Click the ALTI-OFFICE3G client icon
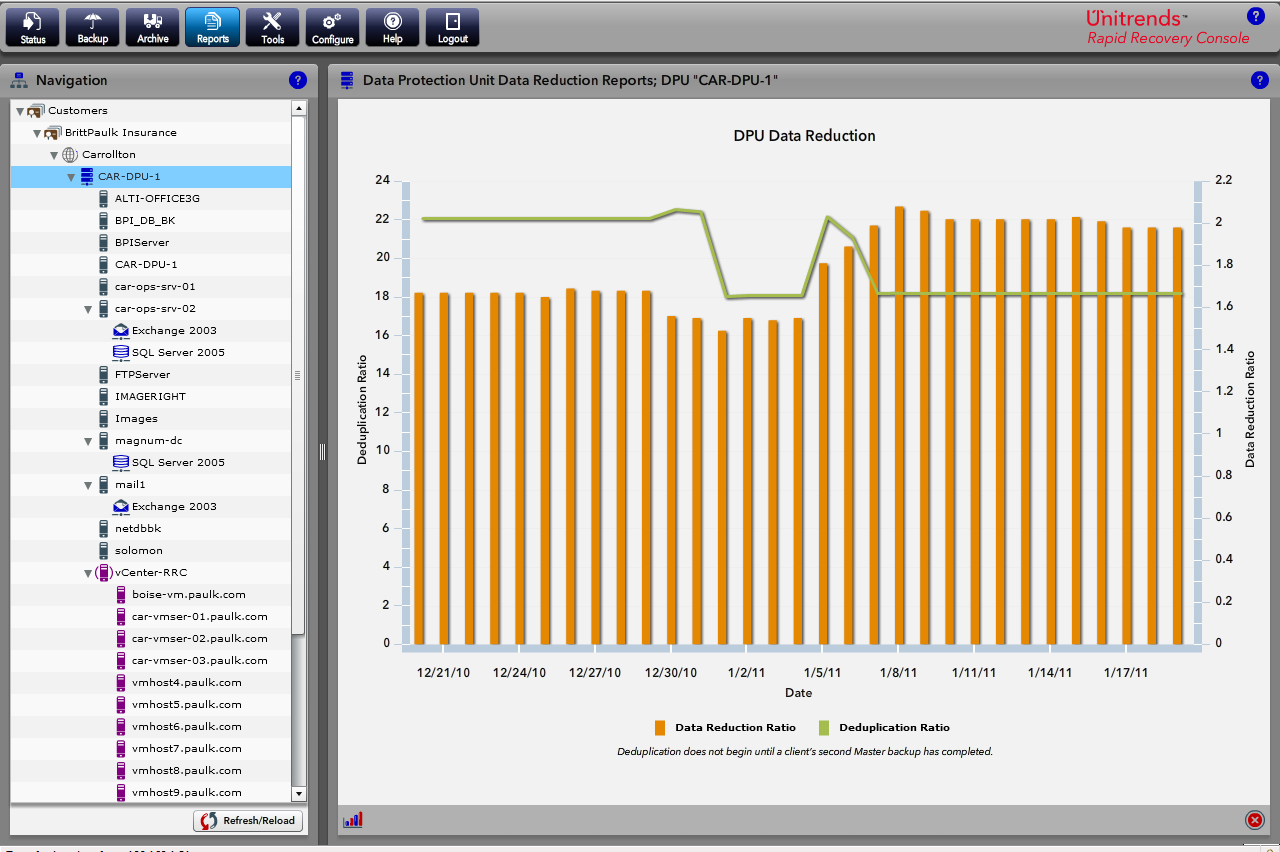 (104, 199)
